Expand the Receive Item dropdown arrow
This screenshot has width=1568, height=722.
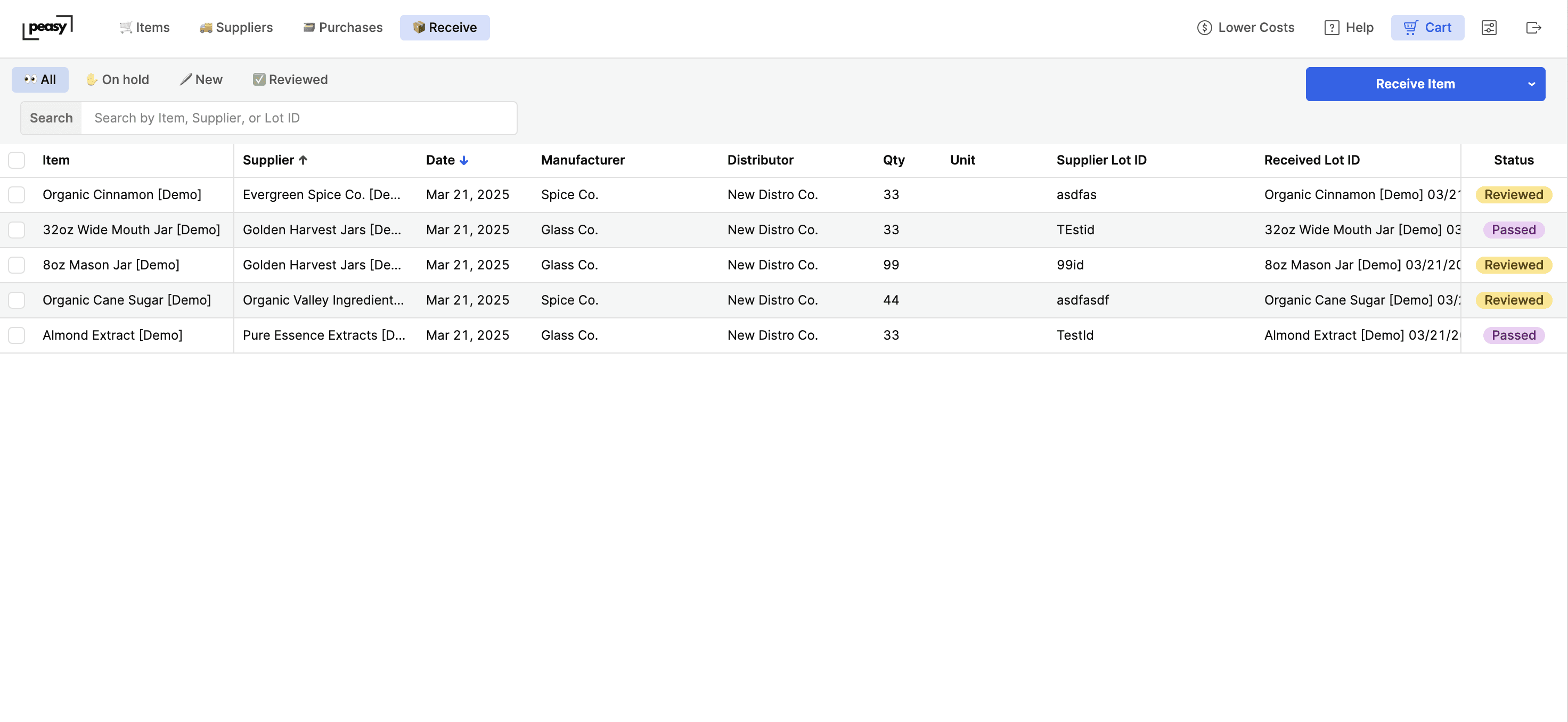(1531, 84)
